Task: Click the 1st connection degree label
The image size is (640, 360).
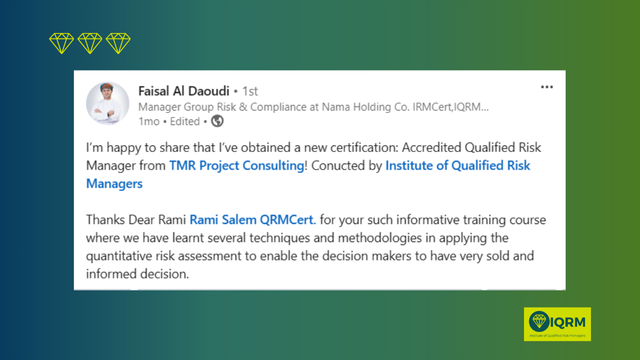Action: 250,91
